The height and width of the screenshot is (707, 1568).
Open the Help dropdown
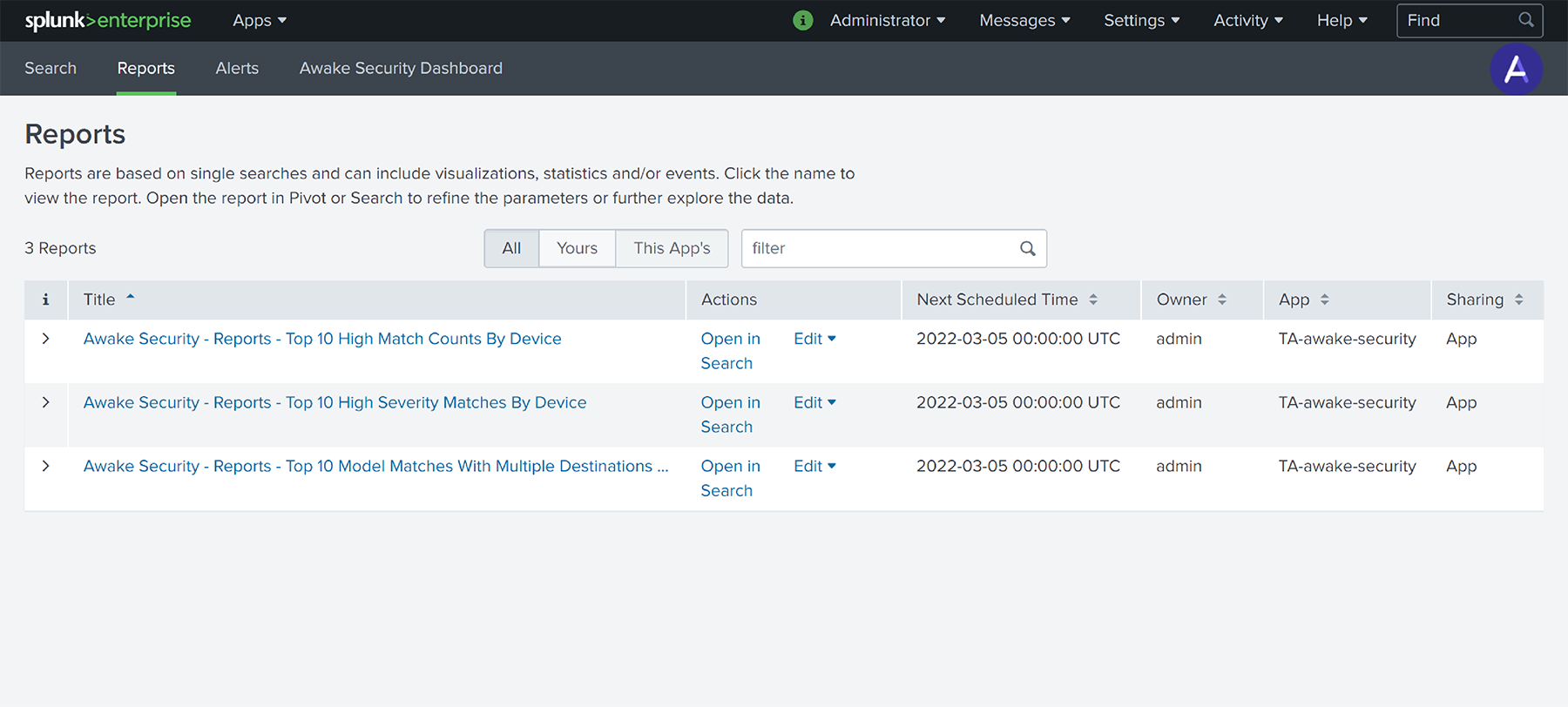point(1342,20)
